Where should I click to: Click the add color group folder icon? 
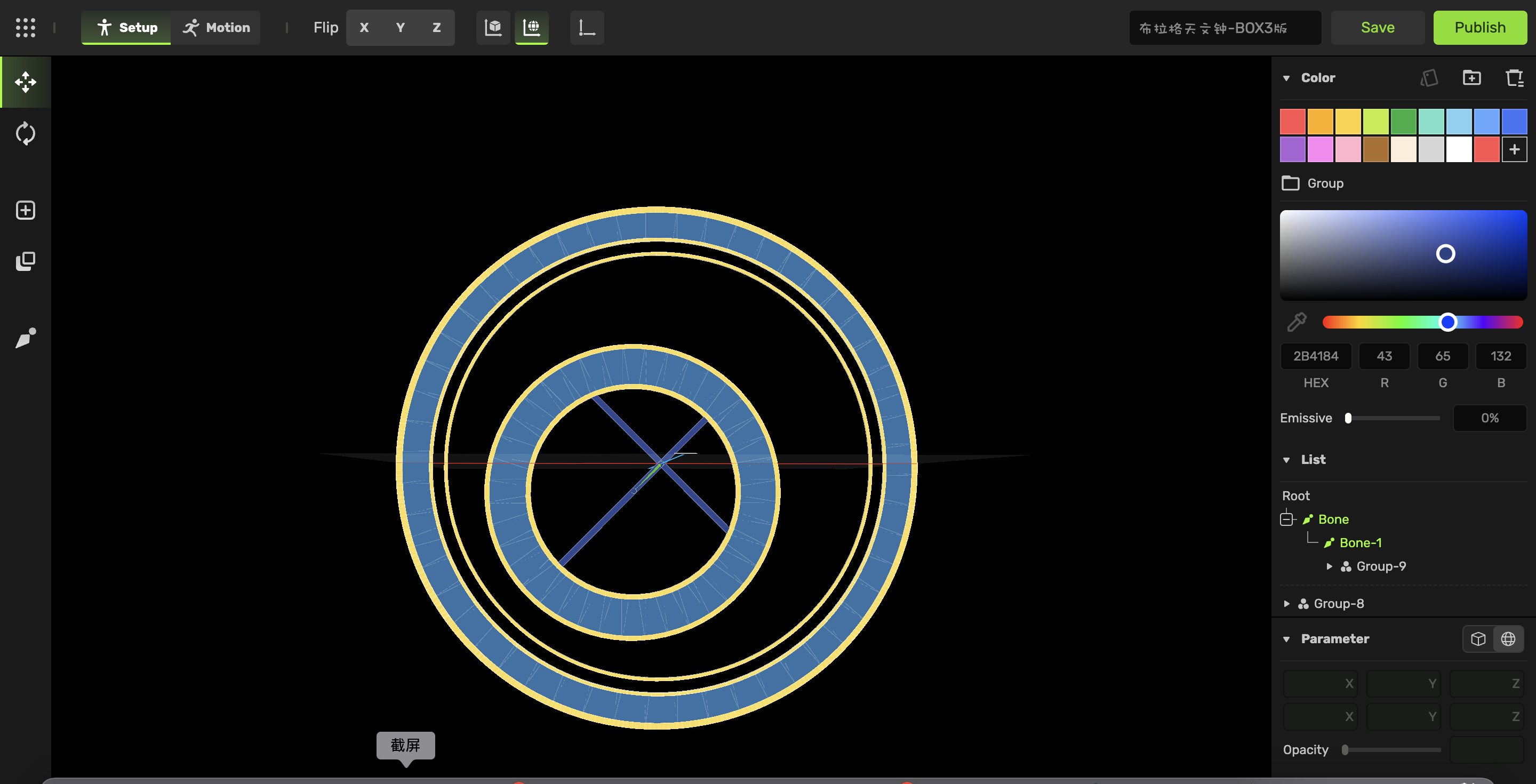coord(1471,78)
